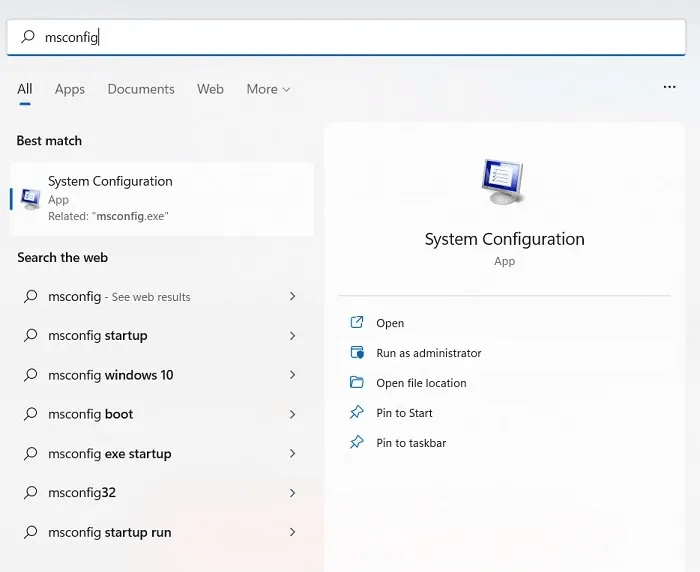Image resolution: width=700 pixels, height=572 pixels.
Task: Choose Run as administrator
Action: pos(428,353)
